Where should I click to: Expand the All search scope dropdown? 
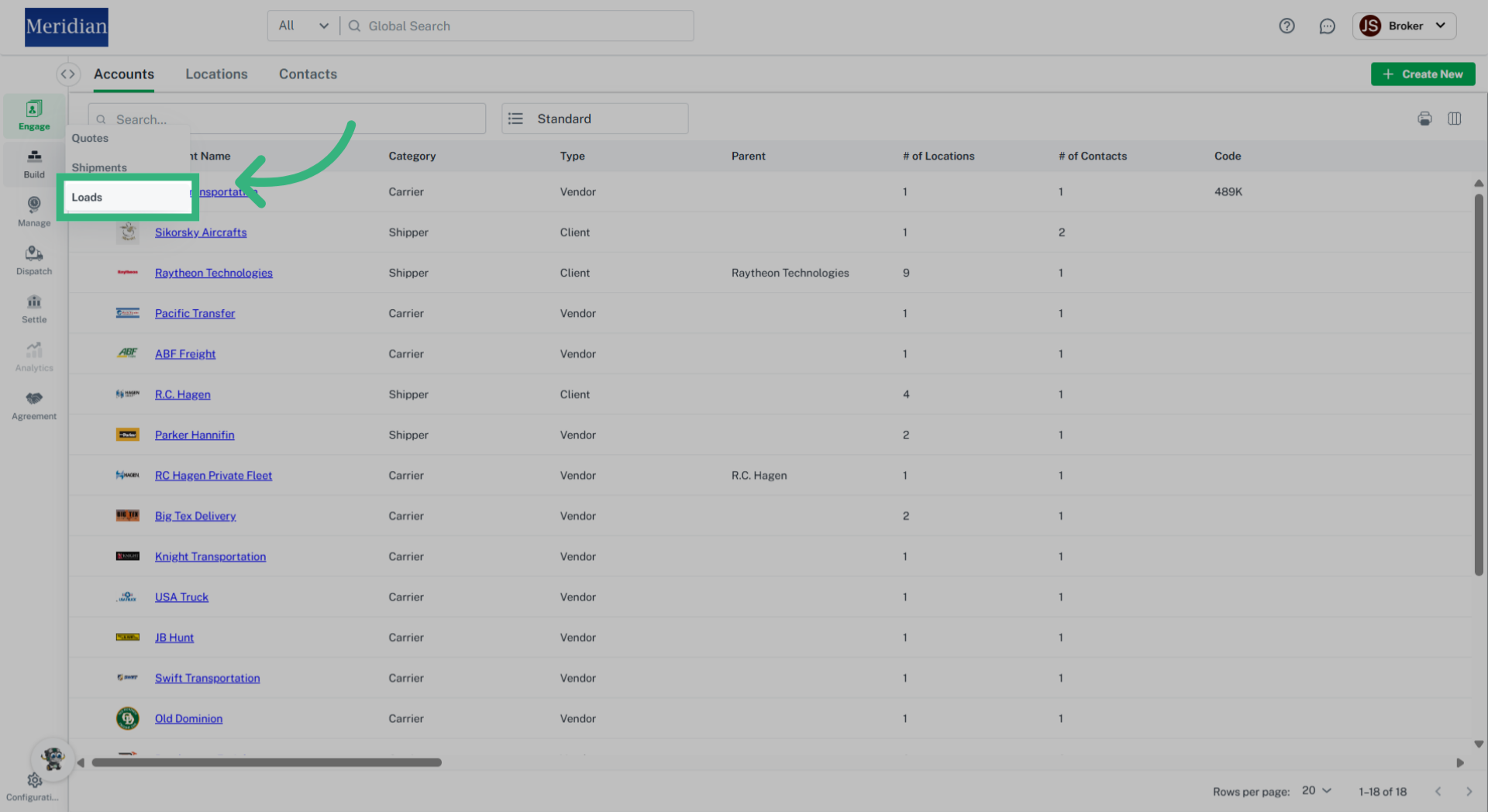pyautogui.click(x=304, y=26)
